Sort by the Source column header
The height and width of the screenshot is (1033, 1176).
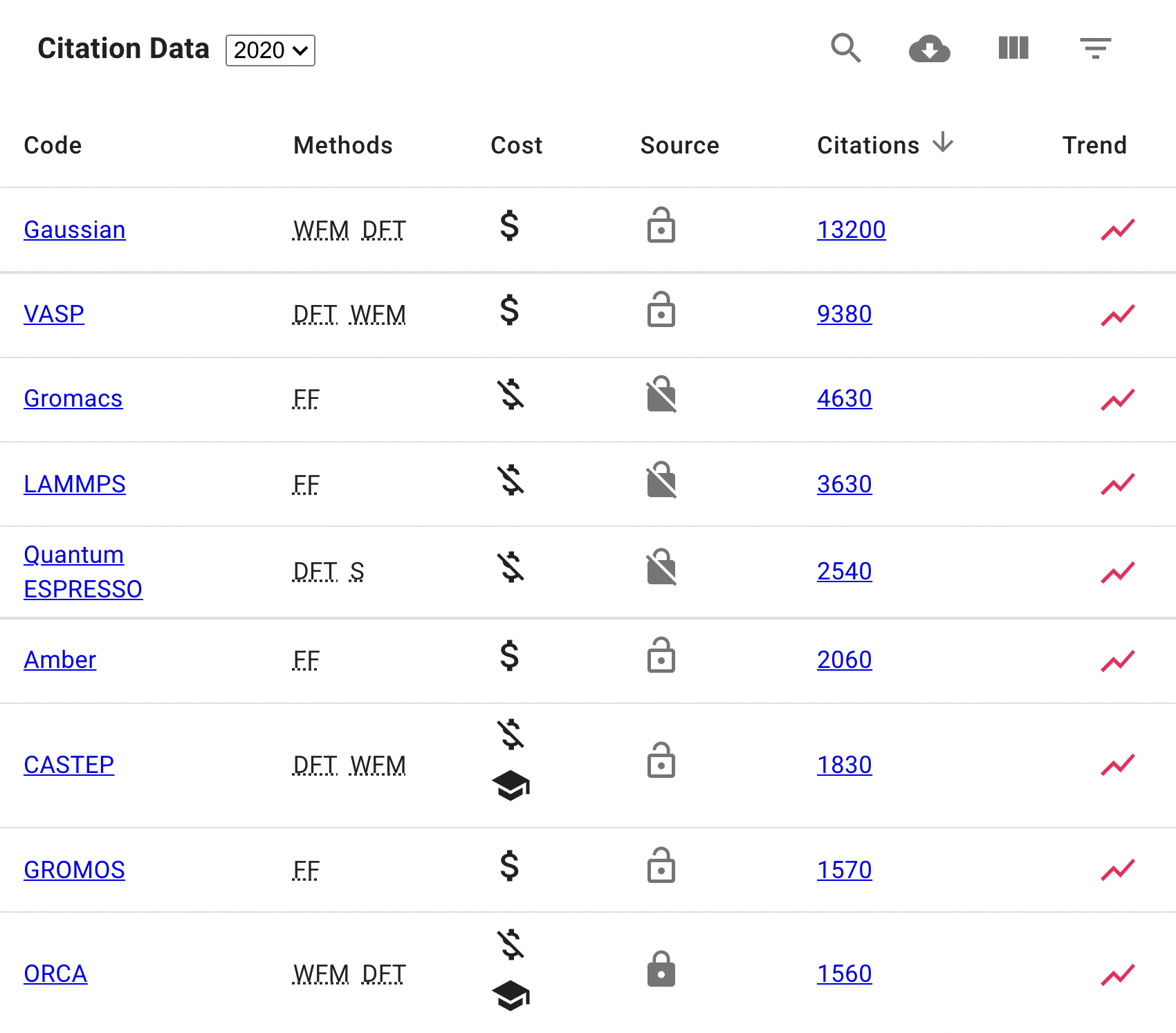point(680,145)
